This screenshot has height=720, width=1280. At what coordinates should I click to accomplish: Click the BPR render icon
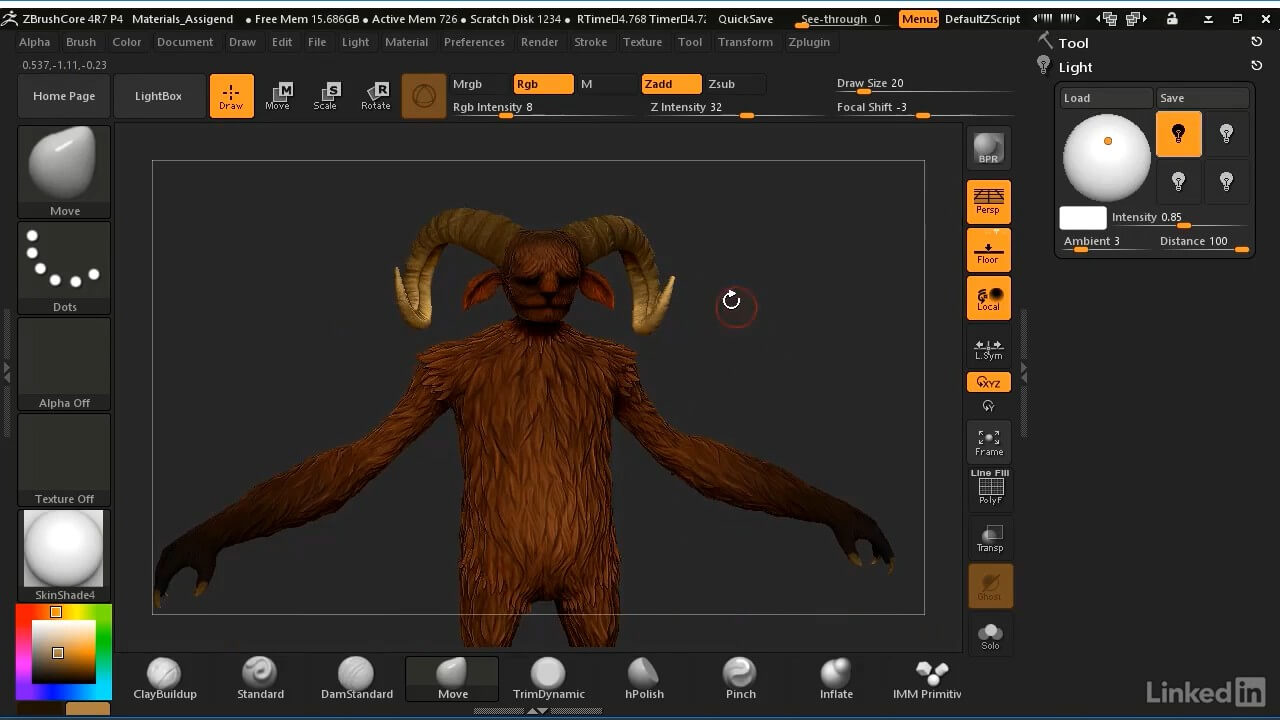988,148
